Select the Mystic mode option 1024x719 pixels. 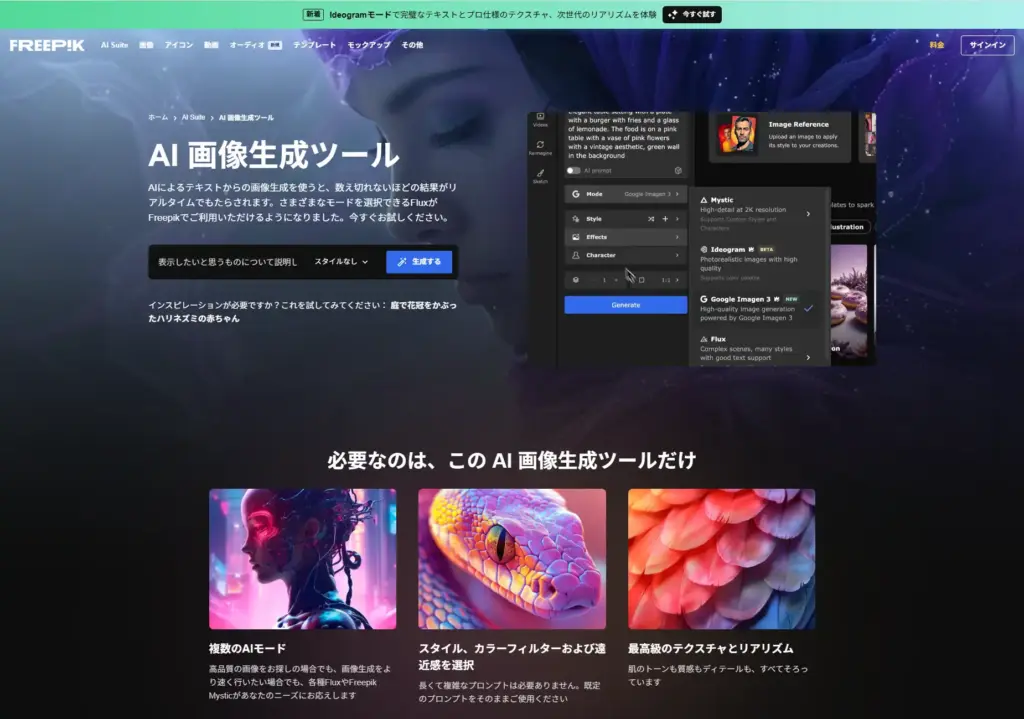point(756,214)
